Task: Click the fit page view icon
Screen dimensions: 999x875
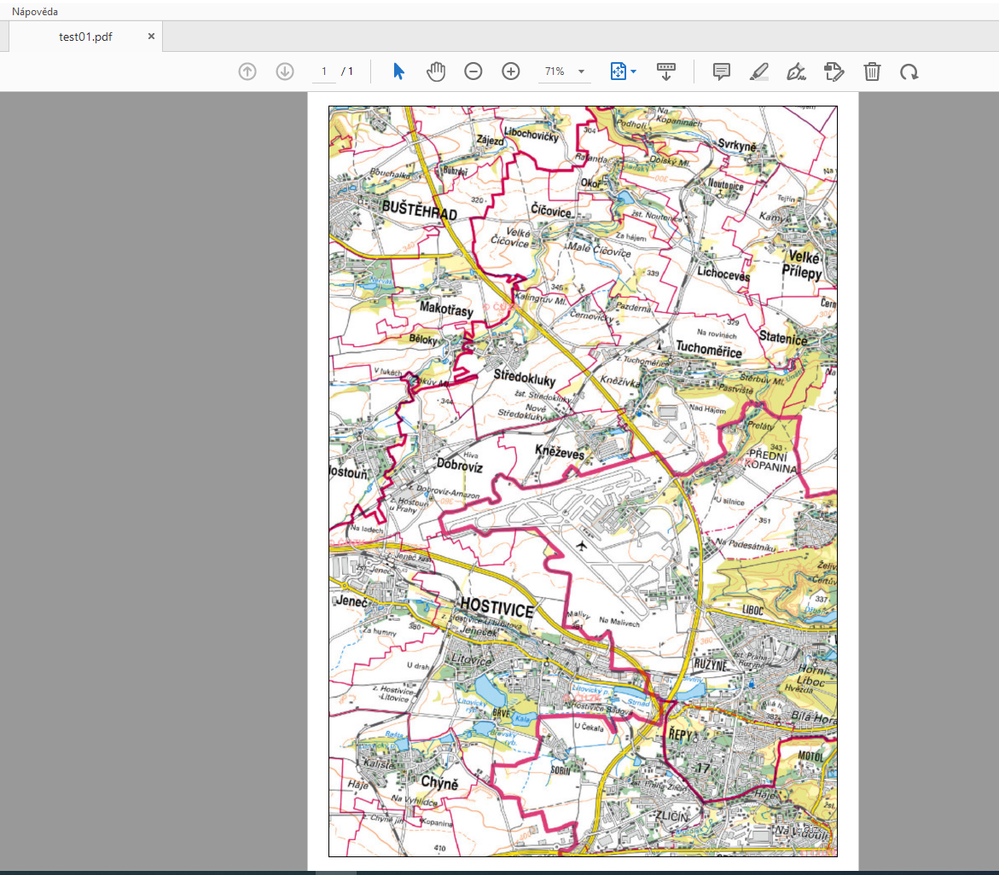Action: (x=618, y=71)
